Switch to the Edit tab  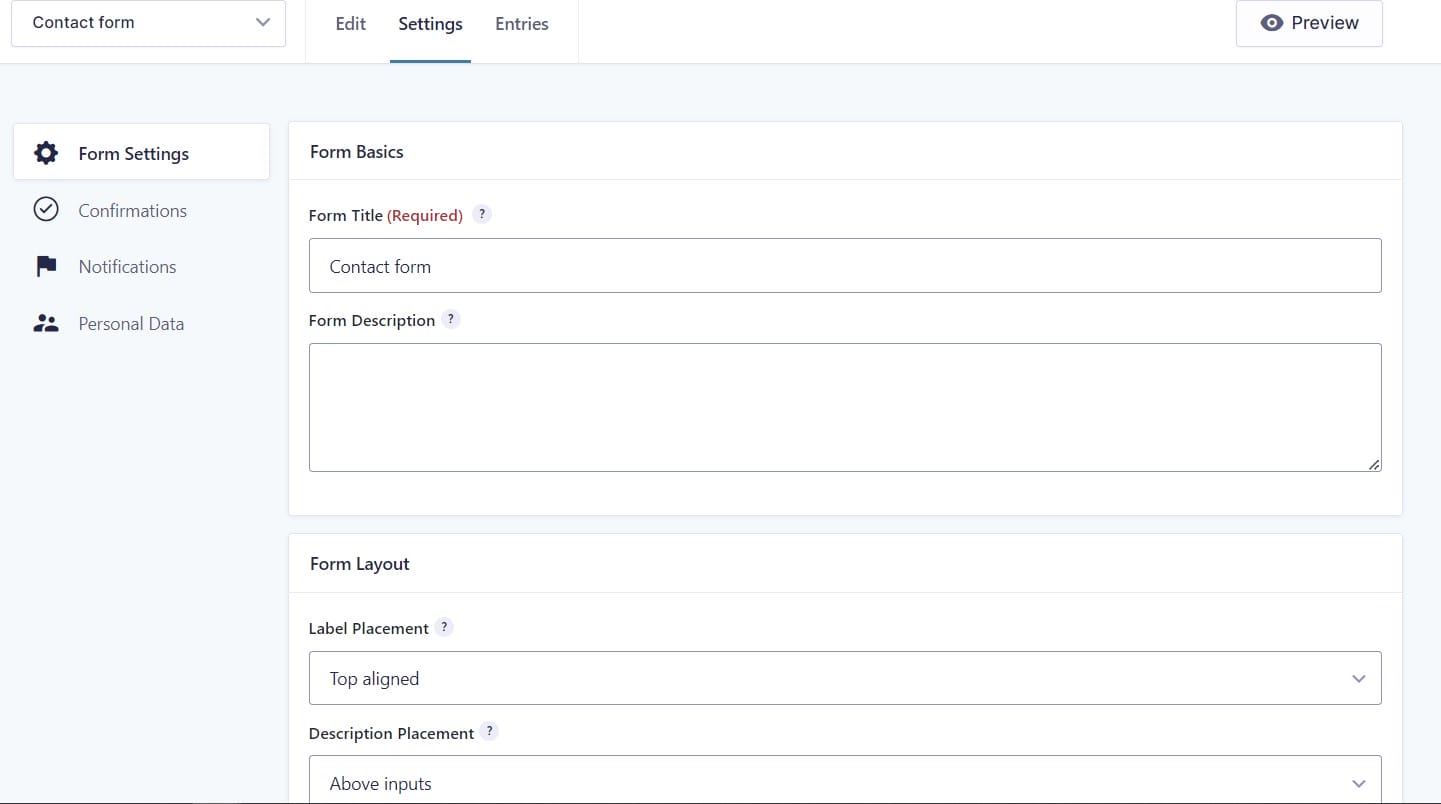click(350, 24)
